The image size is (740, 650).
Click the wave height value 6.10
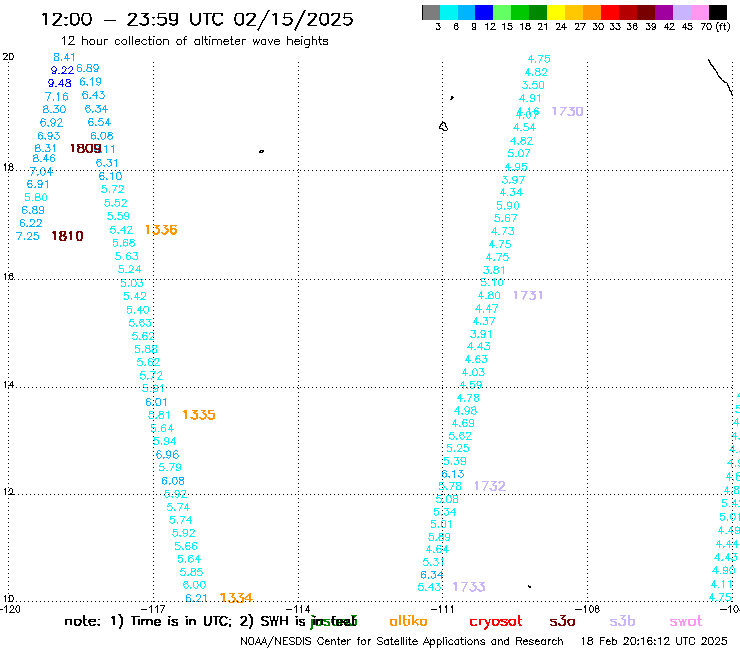point(110,176)
